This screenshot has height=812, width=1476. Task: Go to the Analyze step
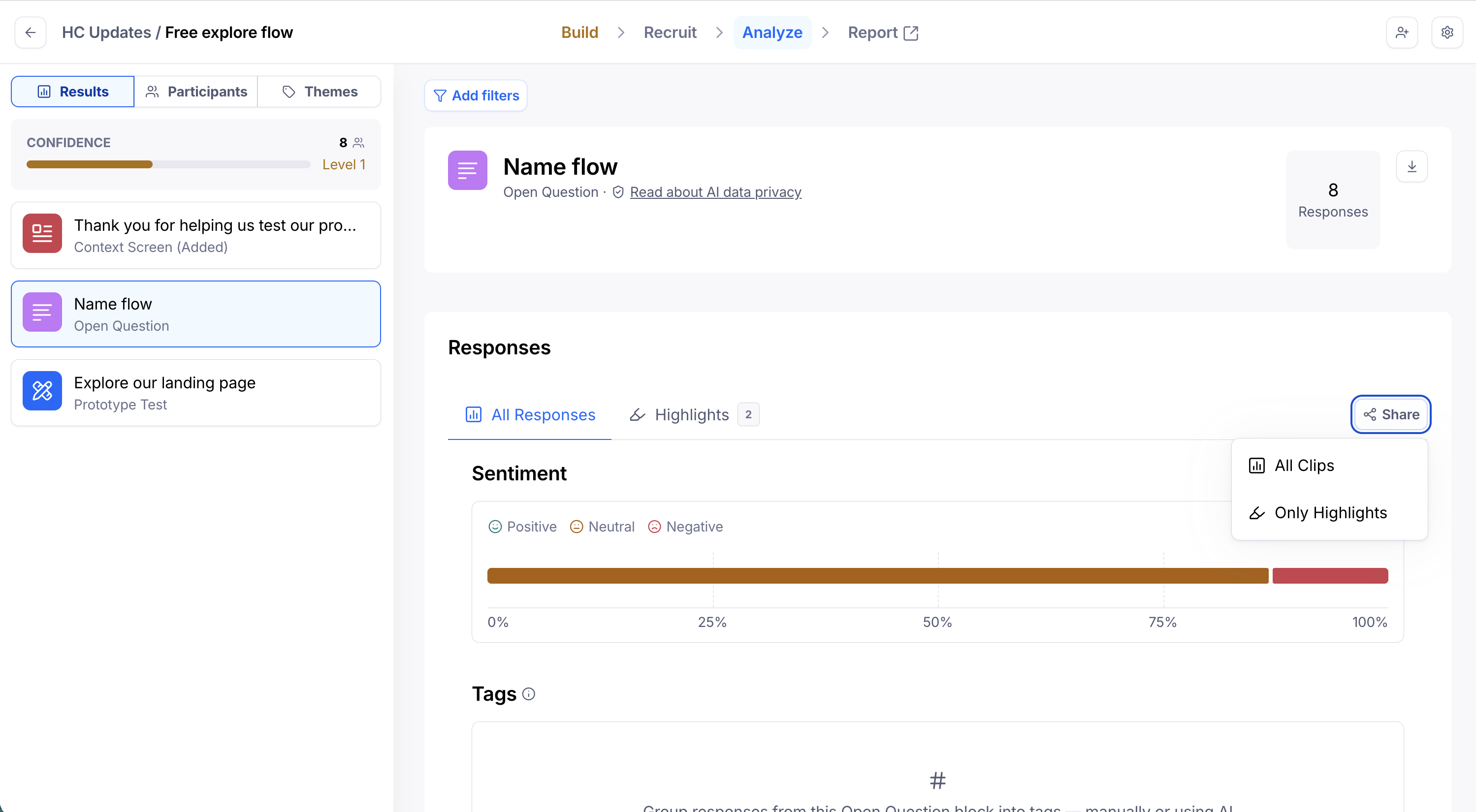click(772, 32)
